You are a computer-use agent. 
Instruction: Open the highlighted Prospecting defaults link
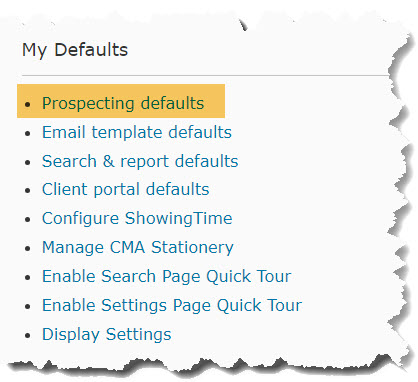123,103
